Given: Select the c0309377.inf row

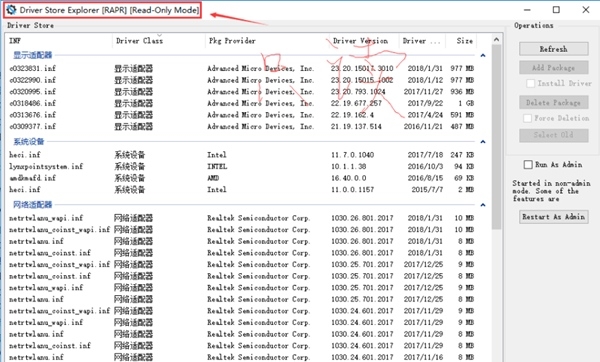Looking at the screenshot, I should (x=241, y=126).
